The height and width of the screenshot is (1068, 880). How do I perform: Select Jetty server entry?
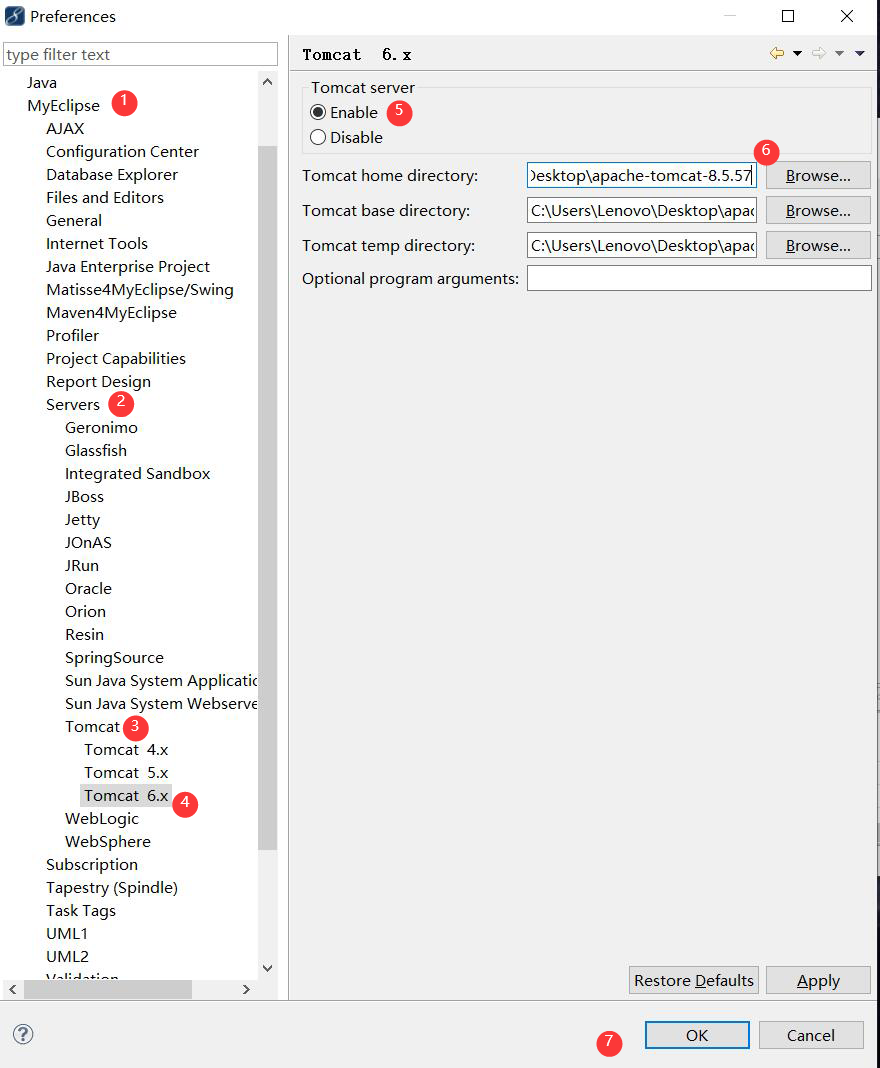pyautogui.click(x=82, y=520)
